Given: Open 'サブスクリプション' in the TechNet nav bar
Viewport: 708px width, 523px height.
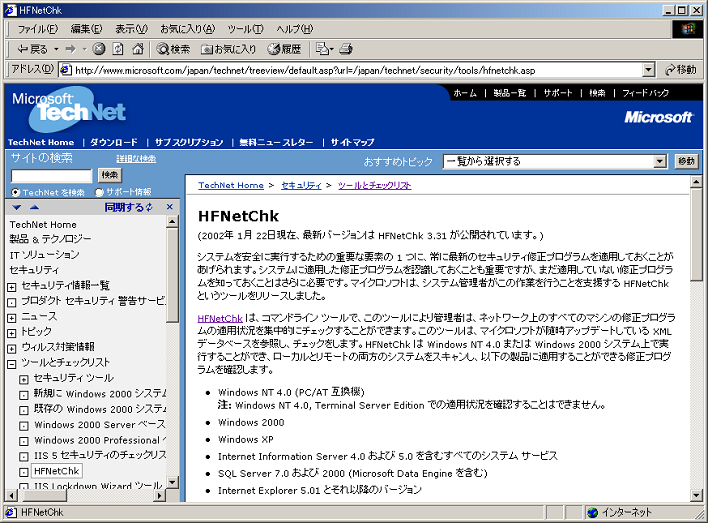Looking at the screenshot, I should [x=189, y=142].
